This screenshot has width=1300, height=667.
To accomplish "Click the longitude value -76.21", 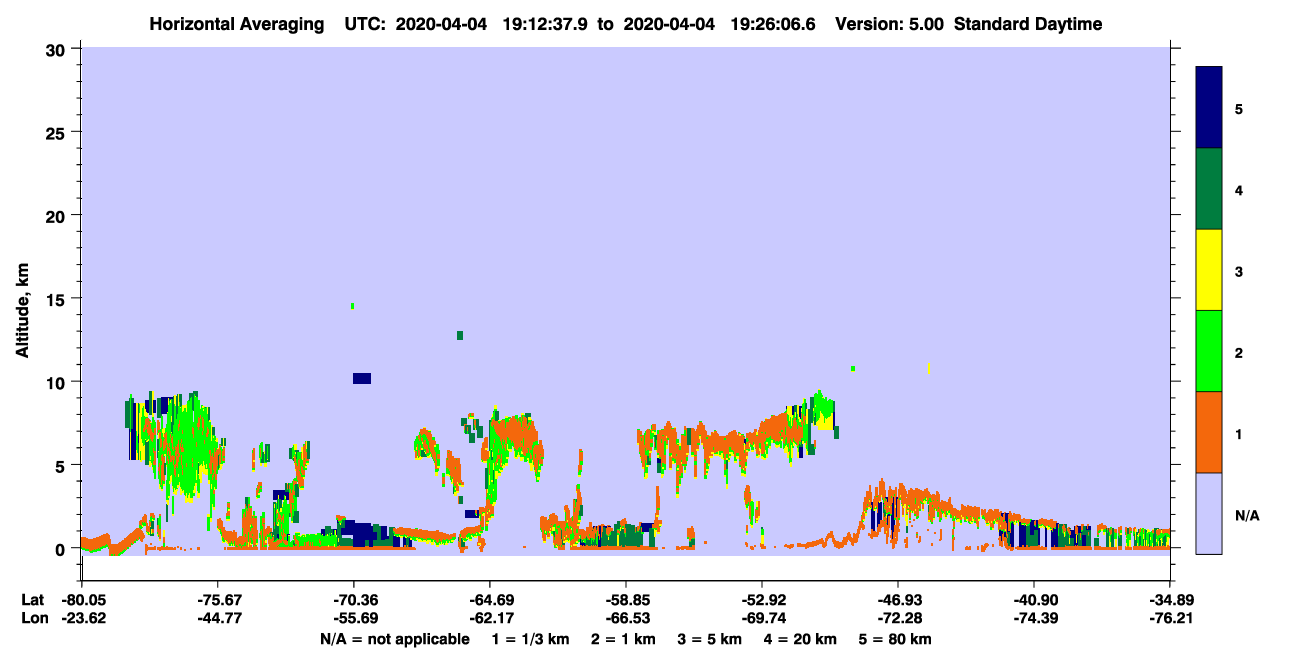I will pyautogui.click(x=1170, y=619).
